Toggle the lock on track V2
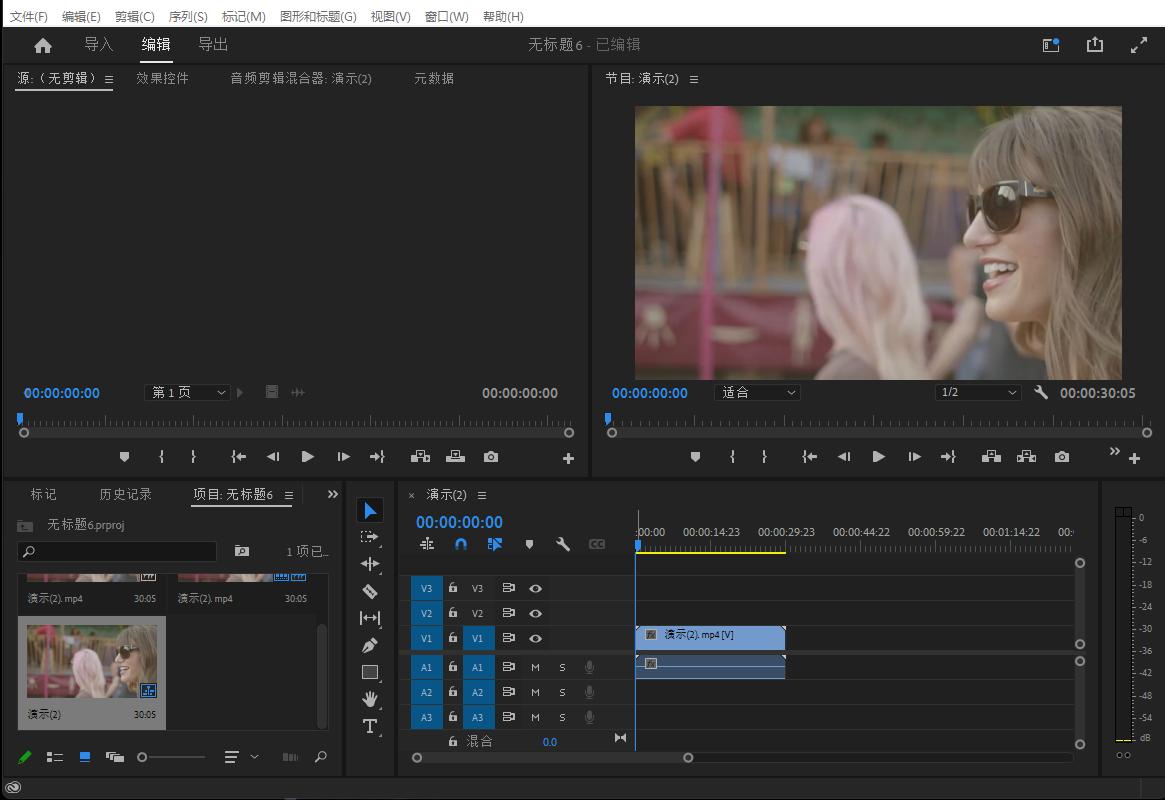 (453, 613)
